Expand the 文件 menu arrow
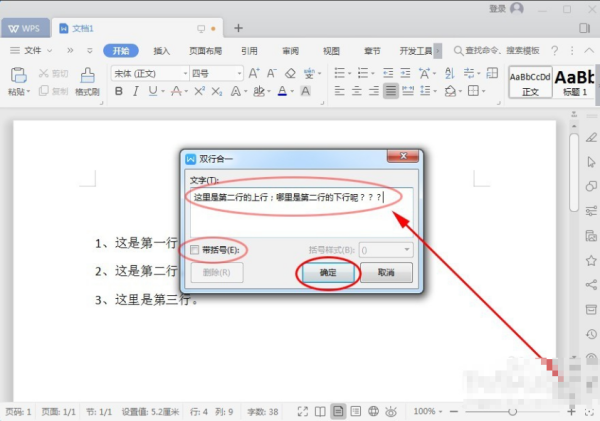The height and width of the screenshot is (421, 600). pos(50,51)
